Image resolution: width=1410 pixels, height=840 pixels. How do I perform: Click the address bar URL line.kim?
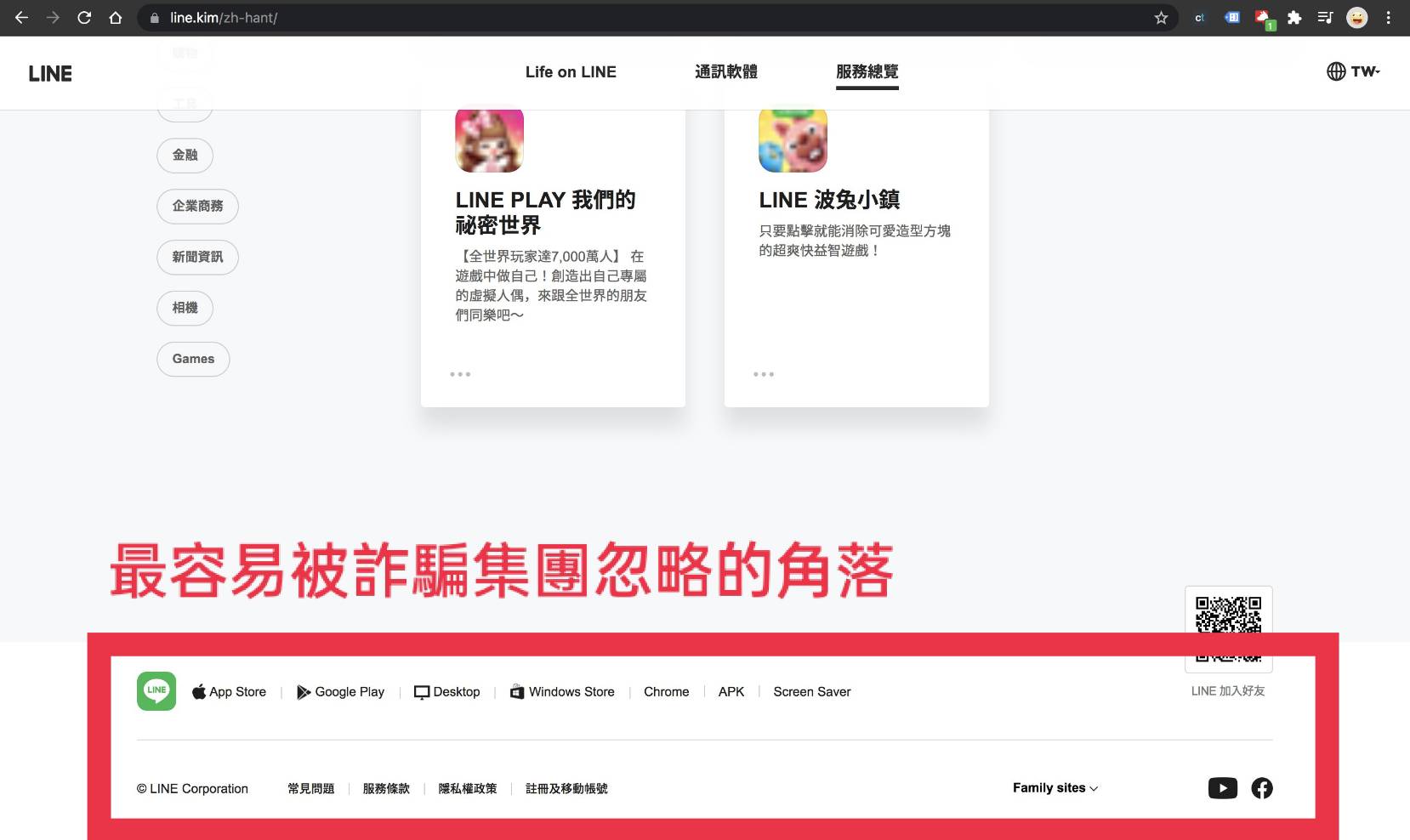click(x=224, y=17)
